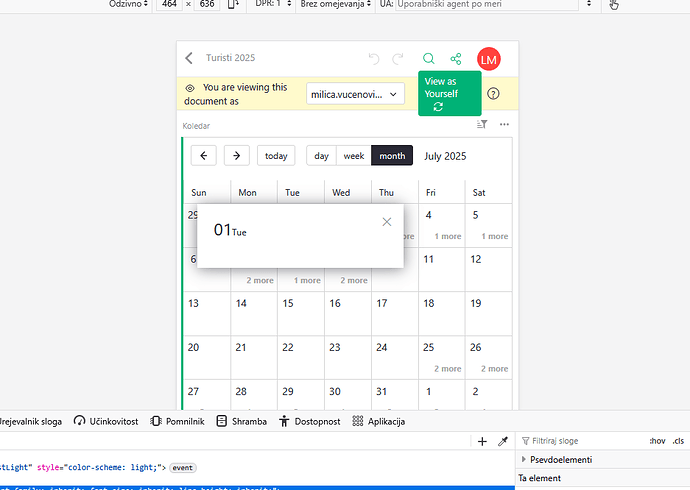690x490 pixels.
Task: Open the Pomnilnik devtools tab
Action: tap(177, 421)
